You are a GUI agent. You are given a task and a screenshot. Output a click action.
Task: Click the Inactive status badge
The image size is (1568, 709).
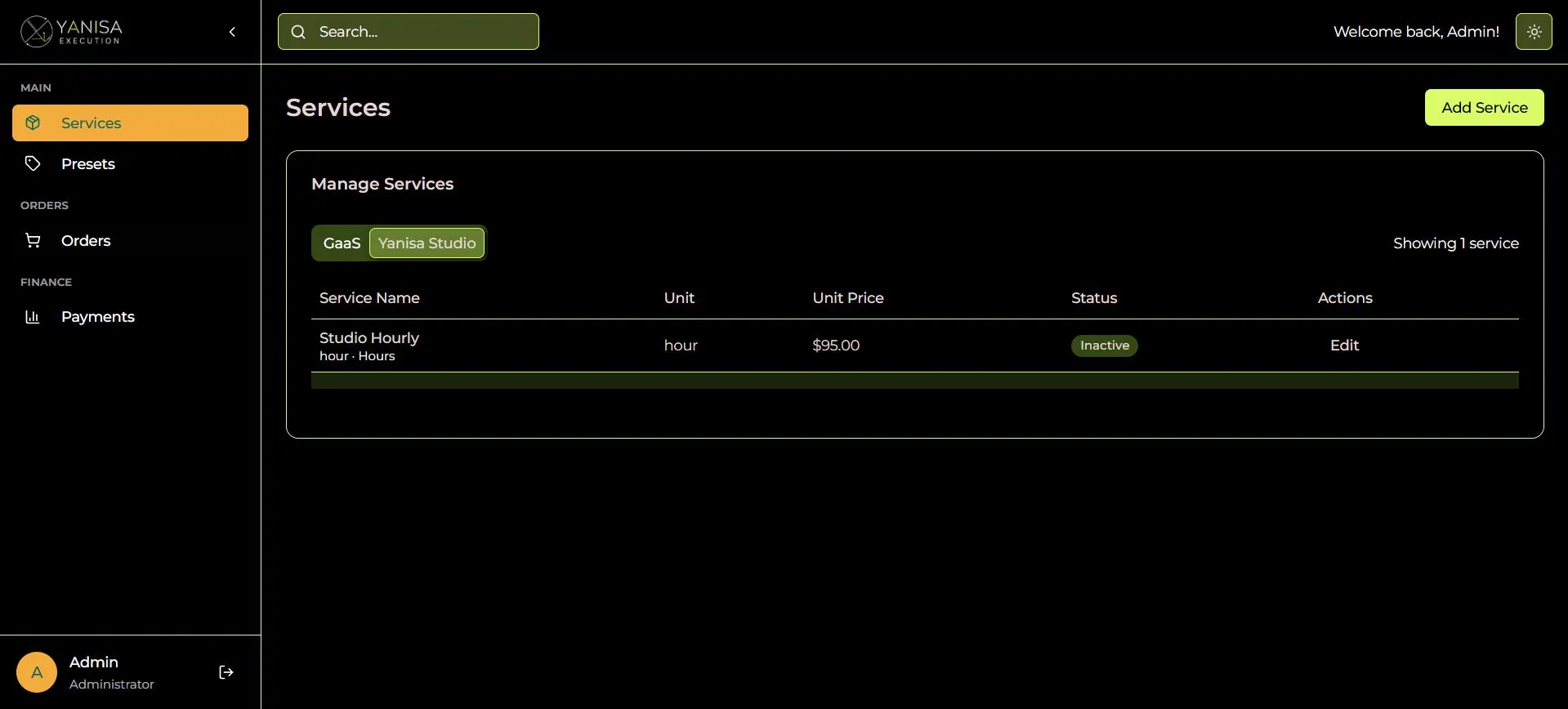pos(1104,346)
